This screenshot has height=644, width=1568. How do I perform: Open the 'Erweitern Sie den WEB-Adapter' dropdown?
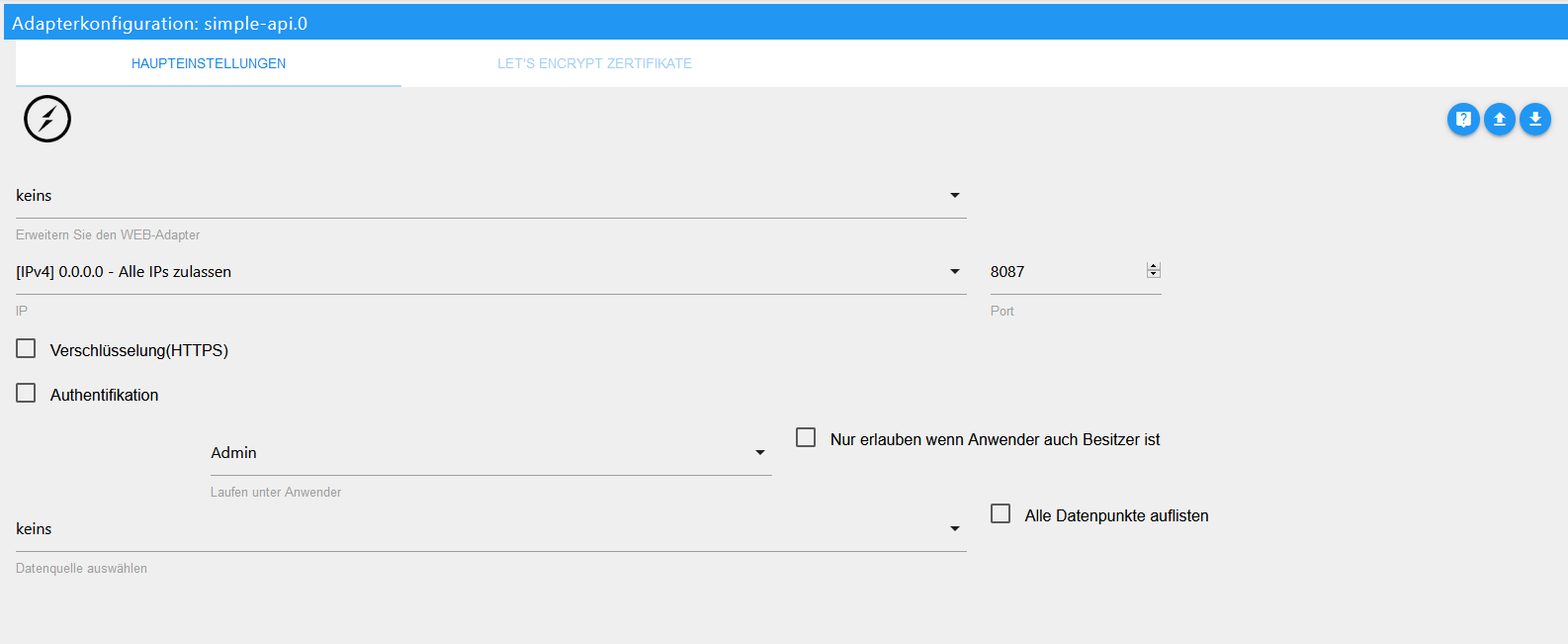point(489,196)
